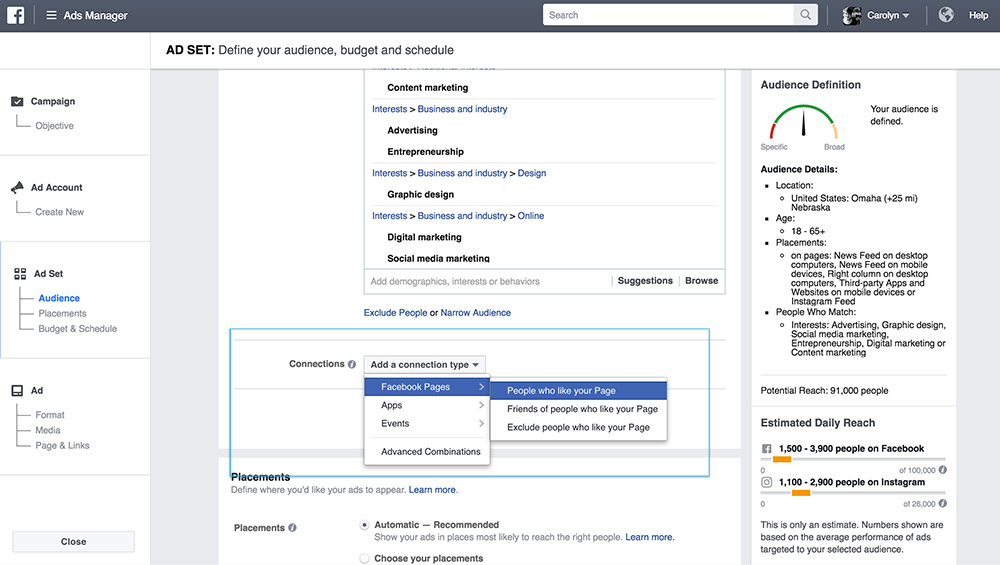The image size is (1000, 565).
Task: Choose Advanced Combinations option
Action: point(430,451)
